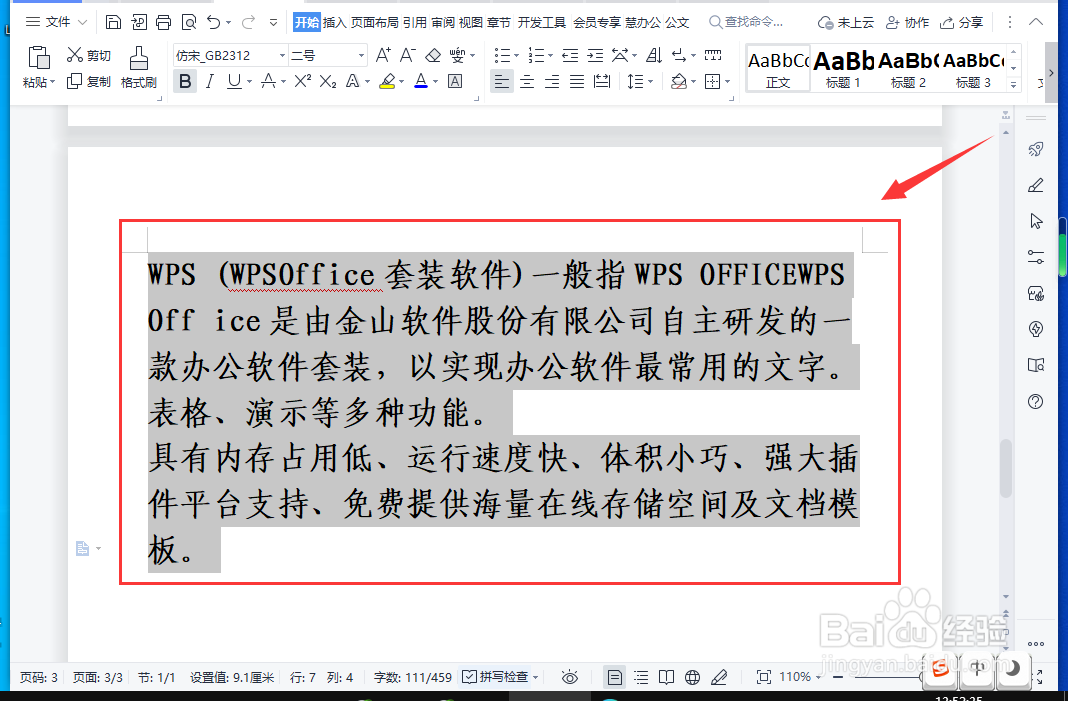Expand the numbered list dropdown arrow
This screenshot has width=1068, height=701.
[550, 56]
